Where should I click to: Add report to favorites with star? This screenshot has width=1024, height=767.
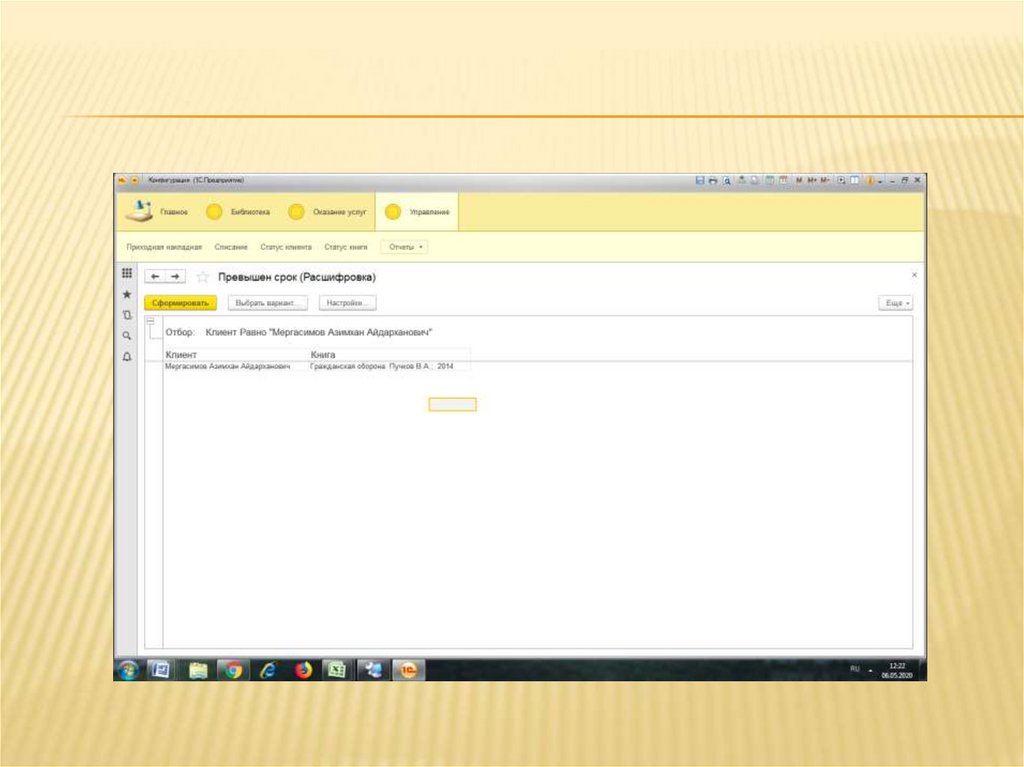203,277
